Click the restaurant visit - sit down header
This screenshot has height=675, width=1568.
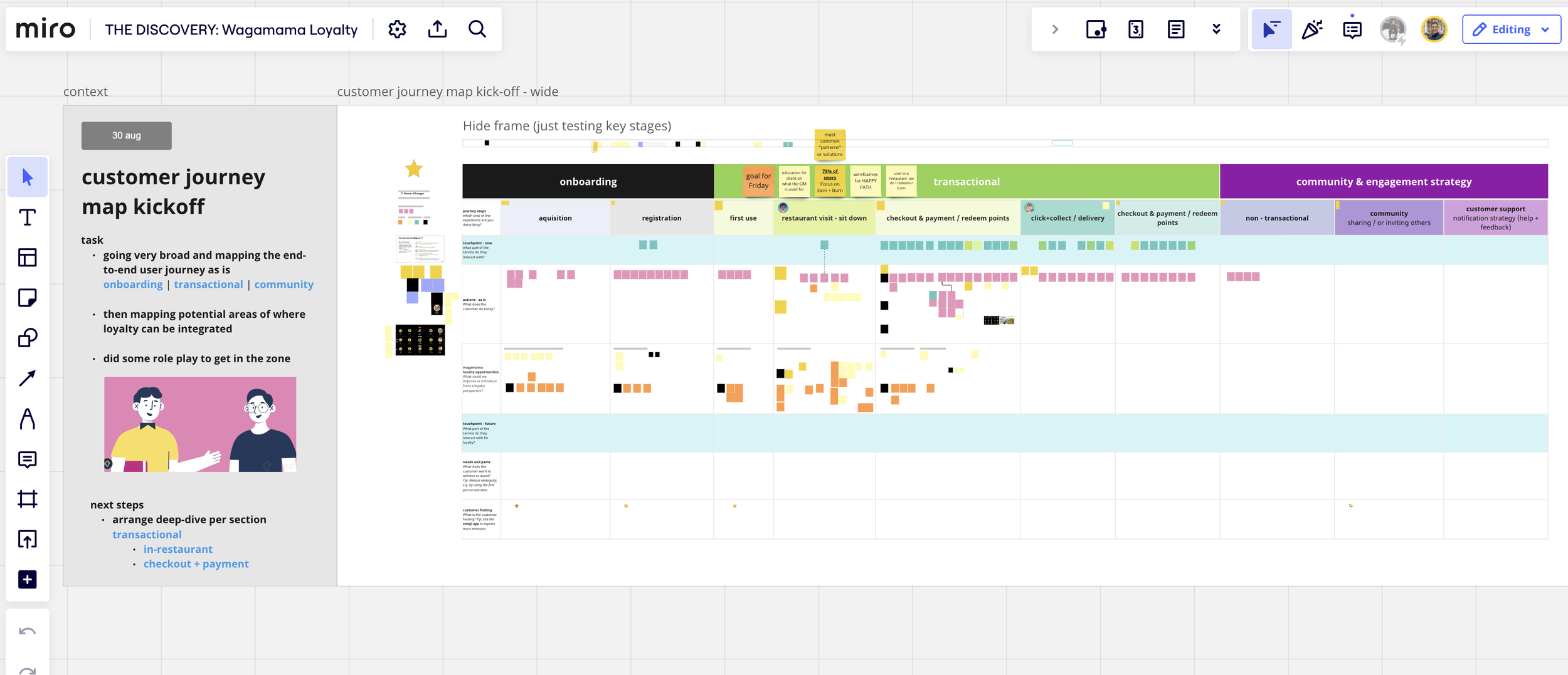824,218
